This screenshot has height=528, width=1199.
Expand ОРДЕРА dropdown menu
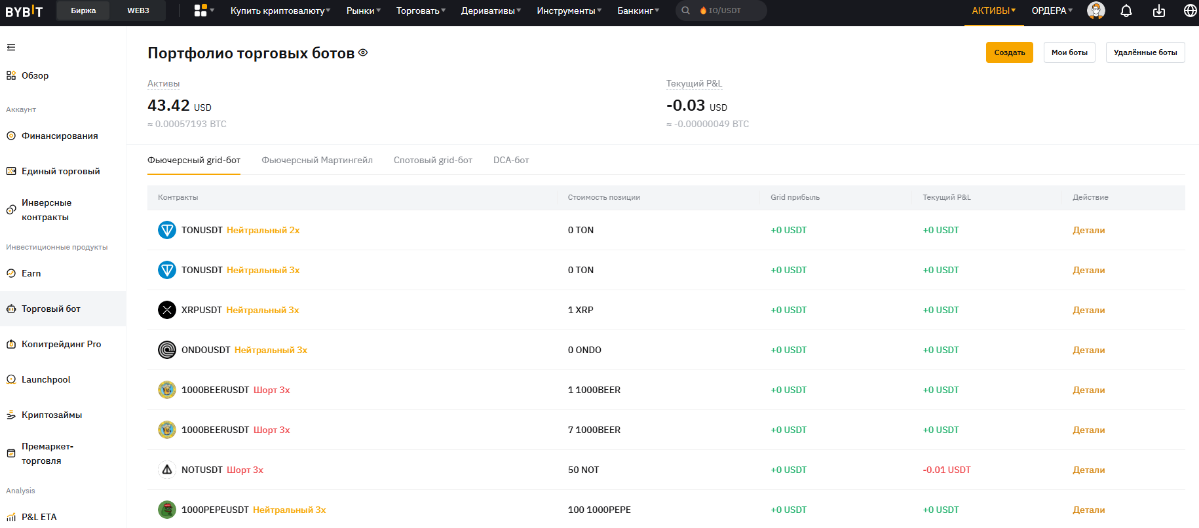pyautogui.click(x=1052, y=11)
